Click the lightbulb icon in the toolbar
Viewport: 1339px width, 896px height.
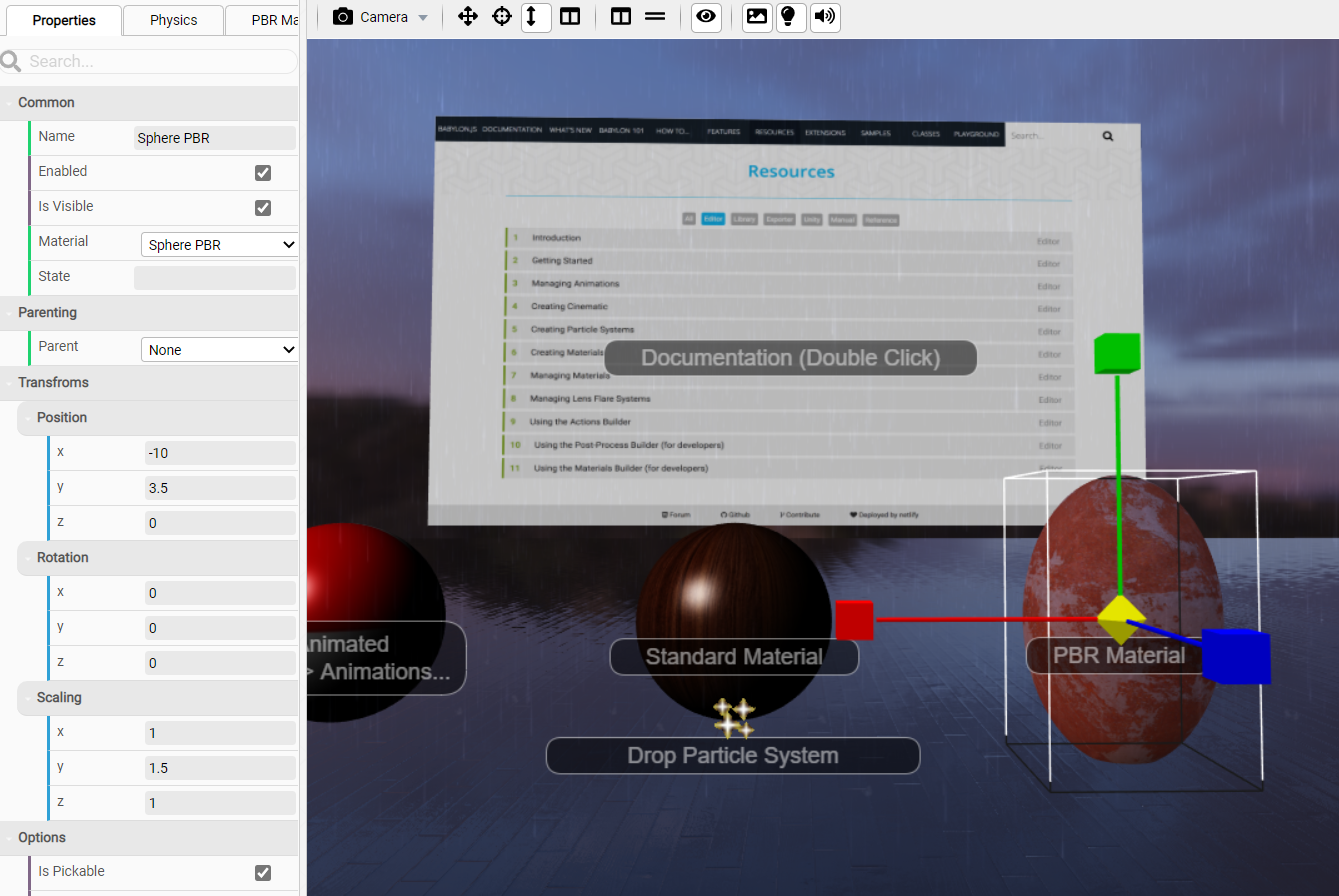point(790,17)
